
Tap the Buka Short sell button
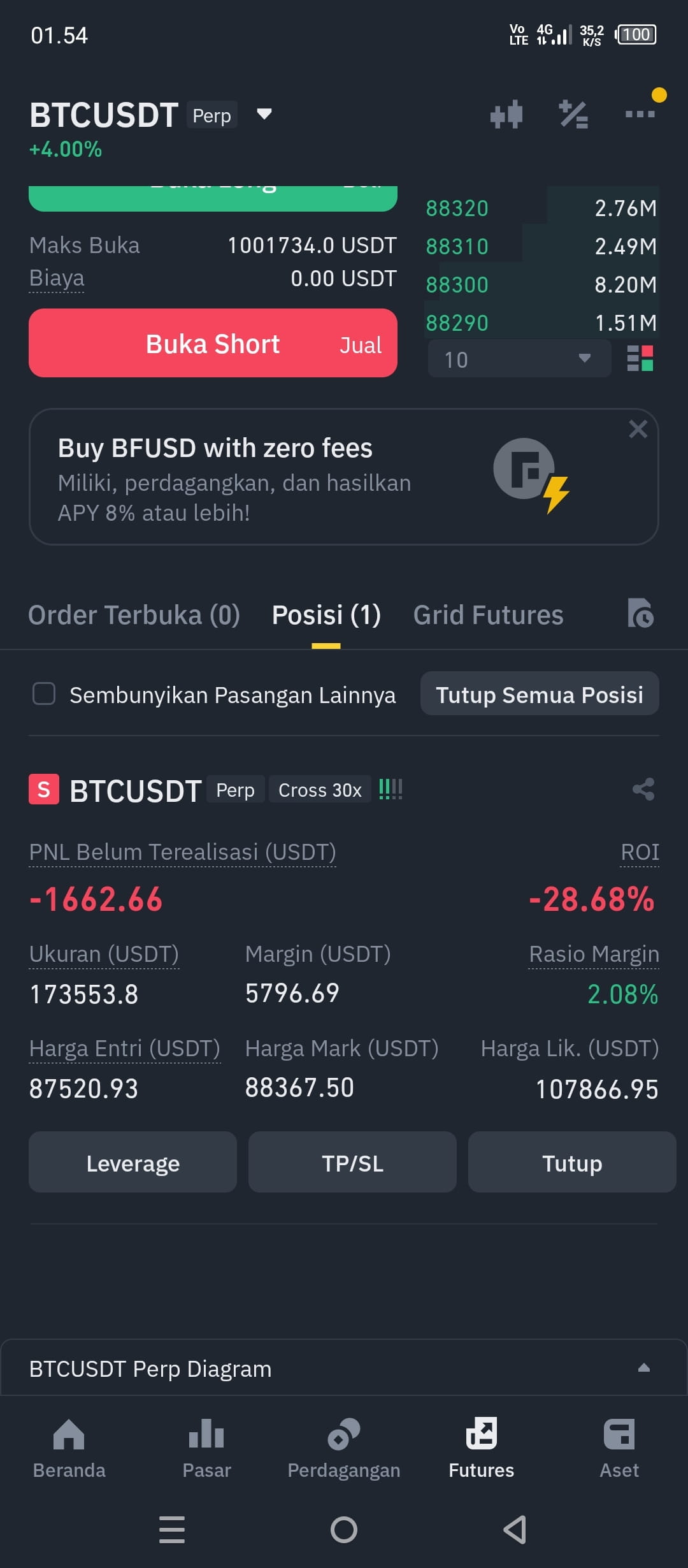pos(213,343)
